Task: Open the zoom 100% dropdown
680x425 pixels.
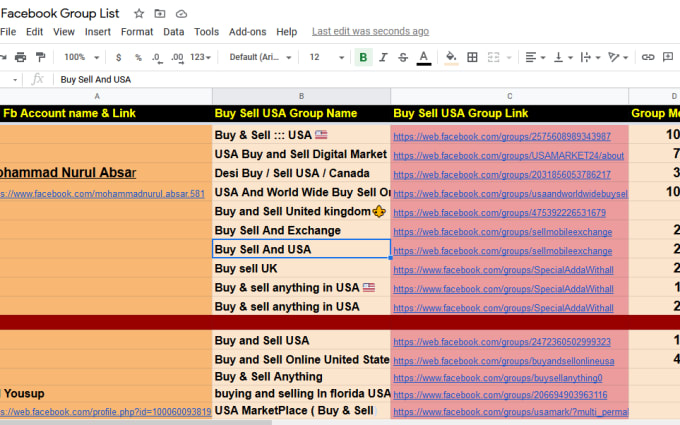Action: point(82,57)
